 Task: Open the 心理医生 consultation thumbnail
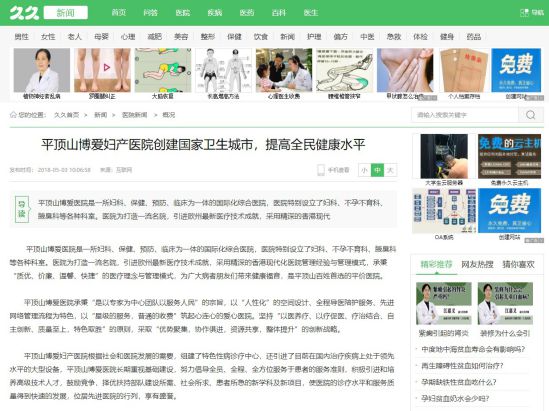[x=284, y=70]
